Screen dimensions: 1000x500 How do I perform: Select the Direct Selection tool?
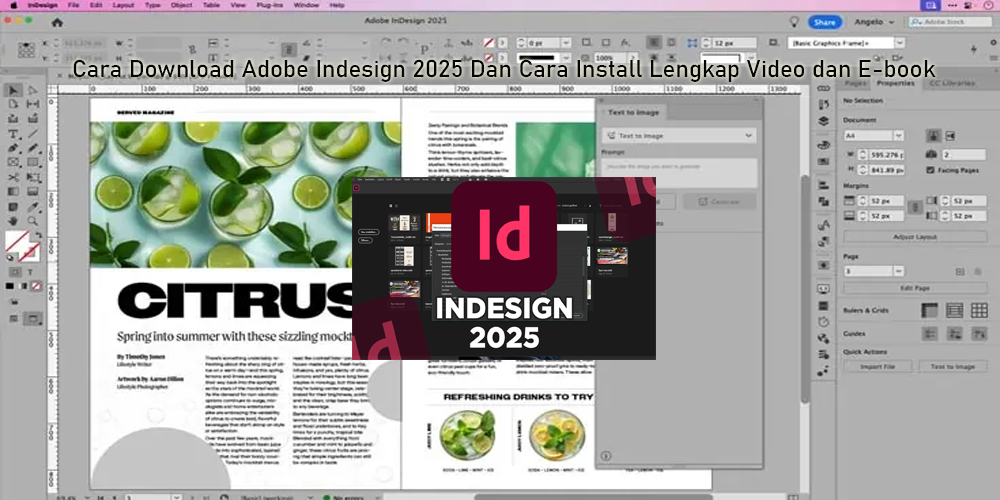(x=33, y=91)
